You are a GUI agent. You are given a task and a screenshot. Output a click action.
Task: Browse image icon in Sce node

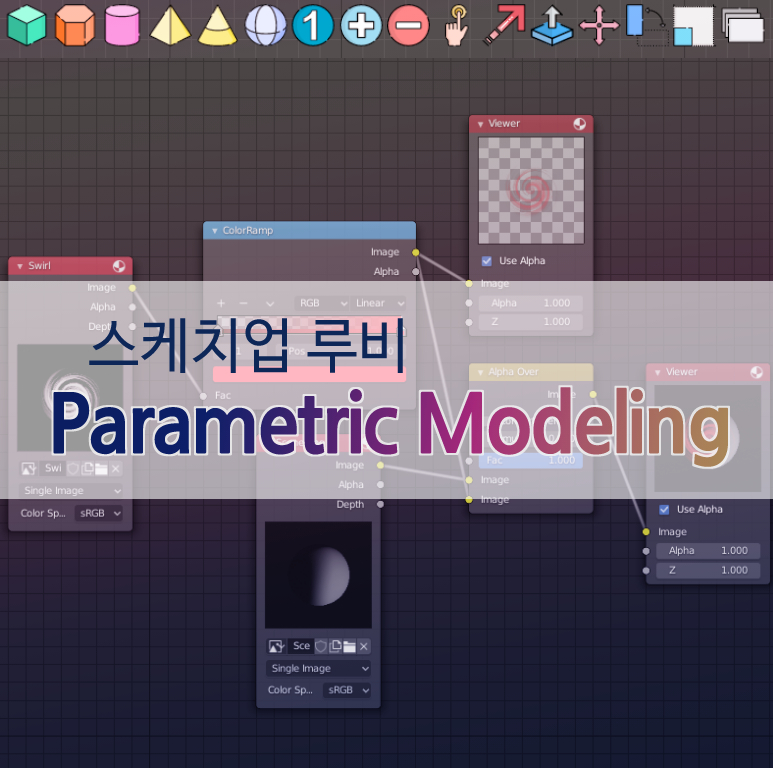point(277,646)
